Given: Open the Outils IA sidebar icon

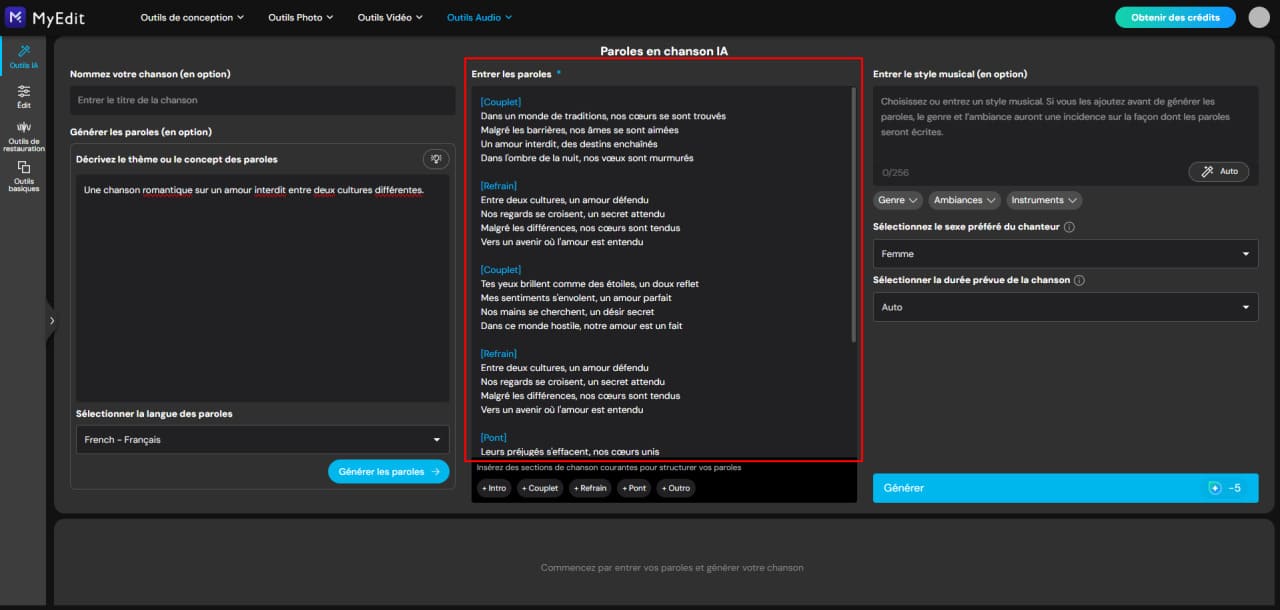Looking at the screenshot, I should coord(23,56).
